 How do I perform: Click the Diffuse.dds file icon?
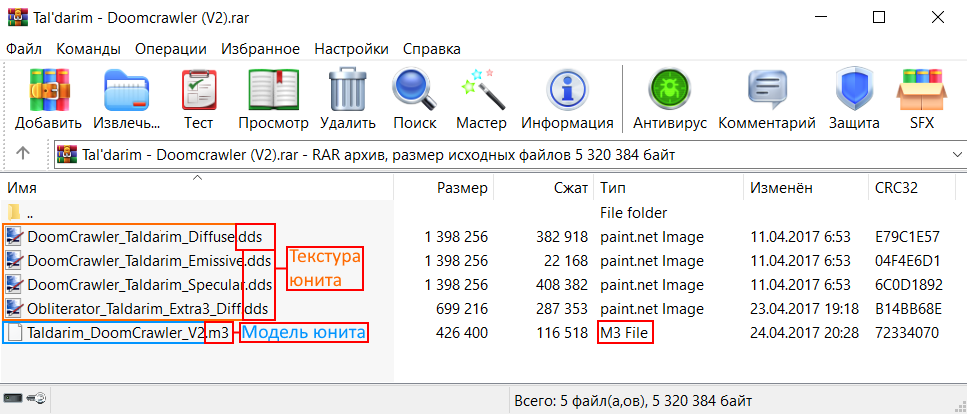pyautogui.click(x=14, y=237)
